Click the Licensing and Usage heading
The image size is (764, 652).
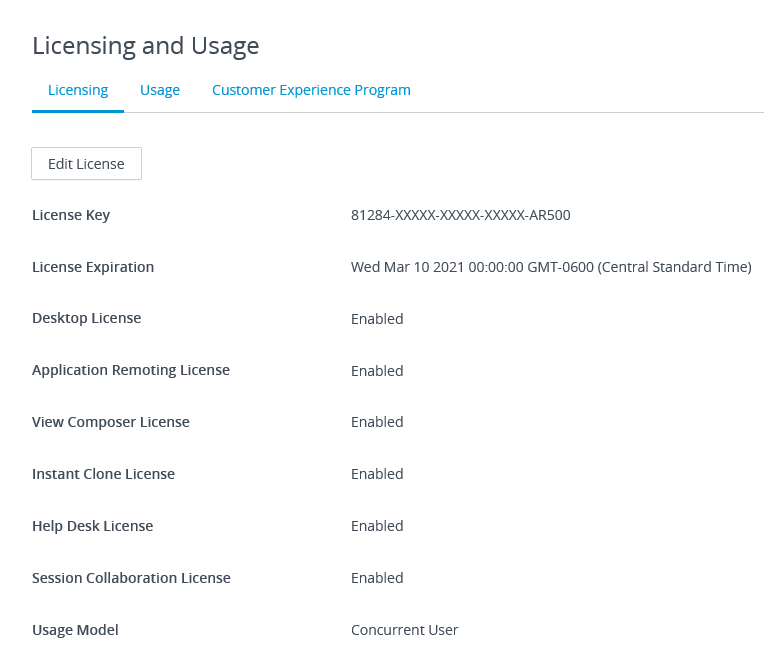pos(146,45)
